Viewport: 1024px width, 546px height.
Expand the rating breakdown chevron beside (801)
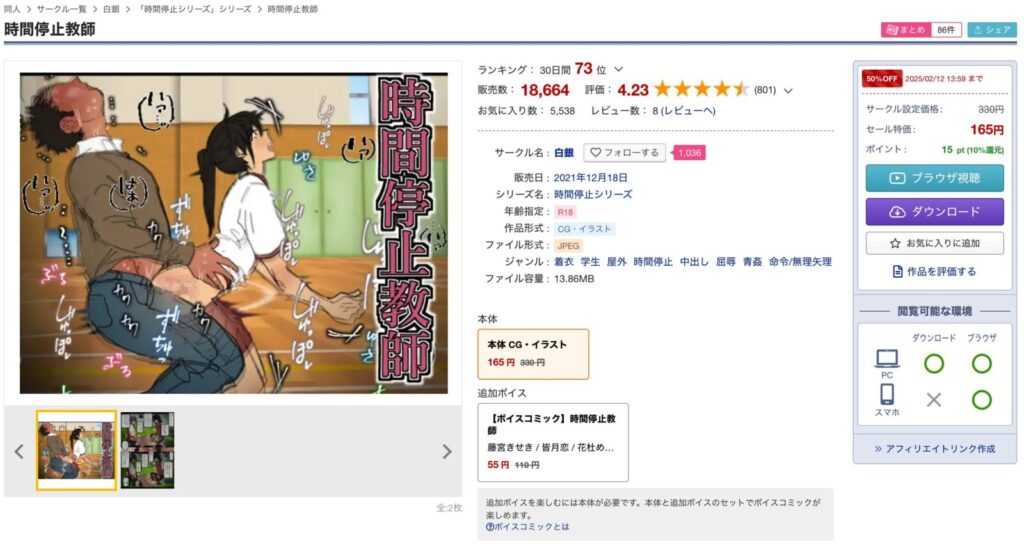[788, 91]
